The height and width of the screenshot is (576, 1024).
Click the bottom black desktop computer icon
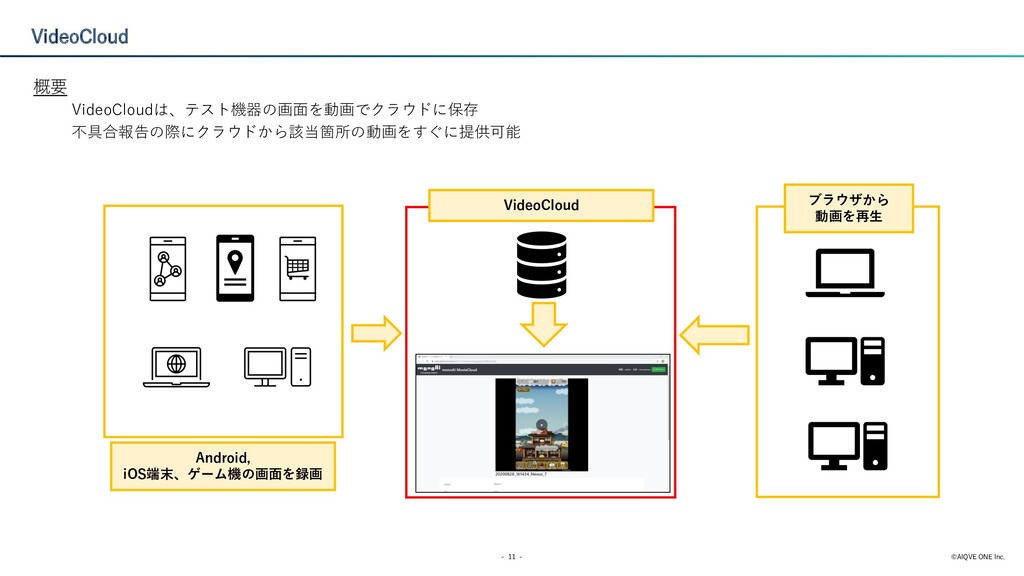click(848, 446)
